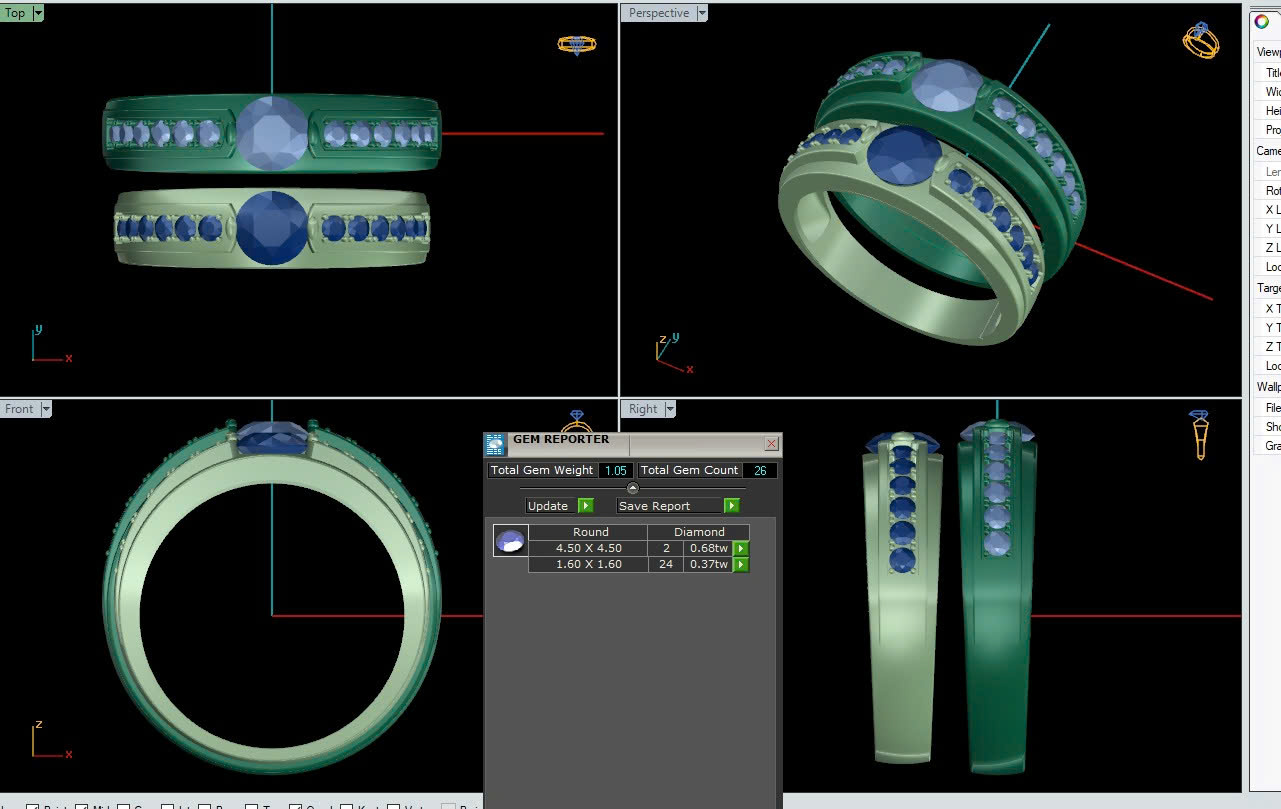The height and width of the screenshot is (809, 1281).
Task: Toggle the Mid osnap checkbox
Action: point(82,807)
